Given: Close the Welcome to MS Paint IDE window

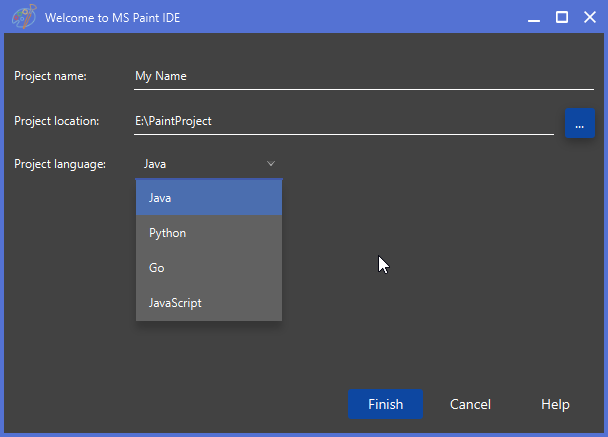Looking at the screenshot, I should tap(590, 17).
